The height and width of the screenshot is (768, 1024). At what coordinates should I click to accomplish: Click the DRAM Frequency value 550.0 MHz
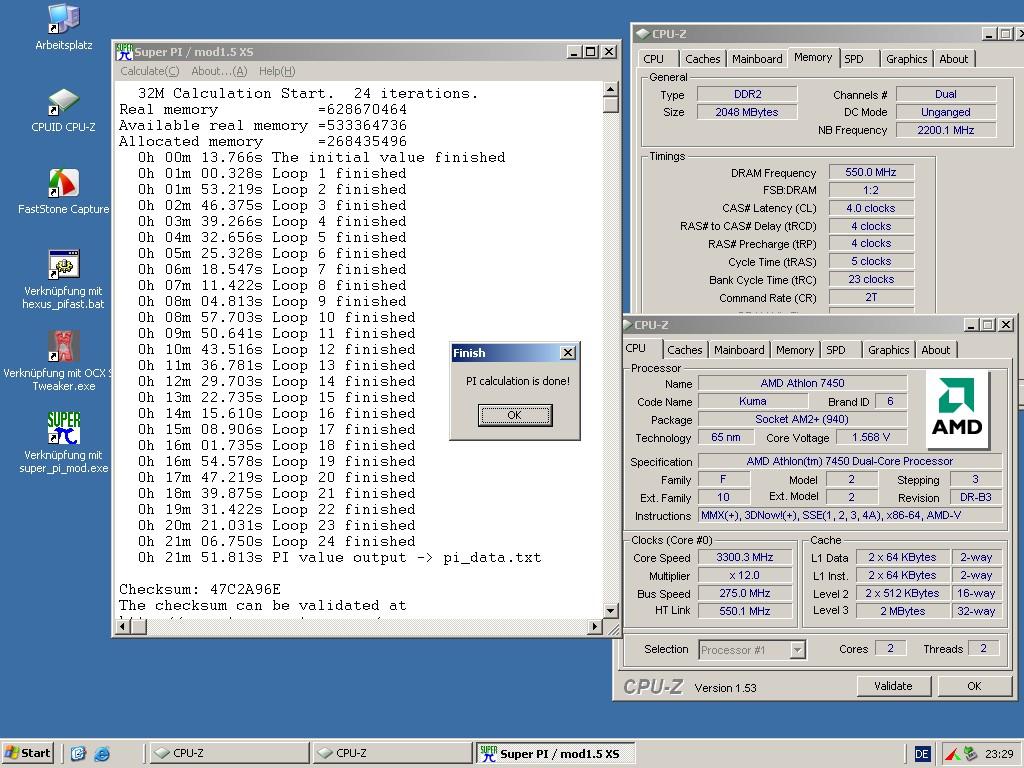coord(871,172)
